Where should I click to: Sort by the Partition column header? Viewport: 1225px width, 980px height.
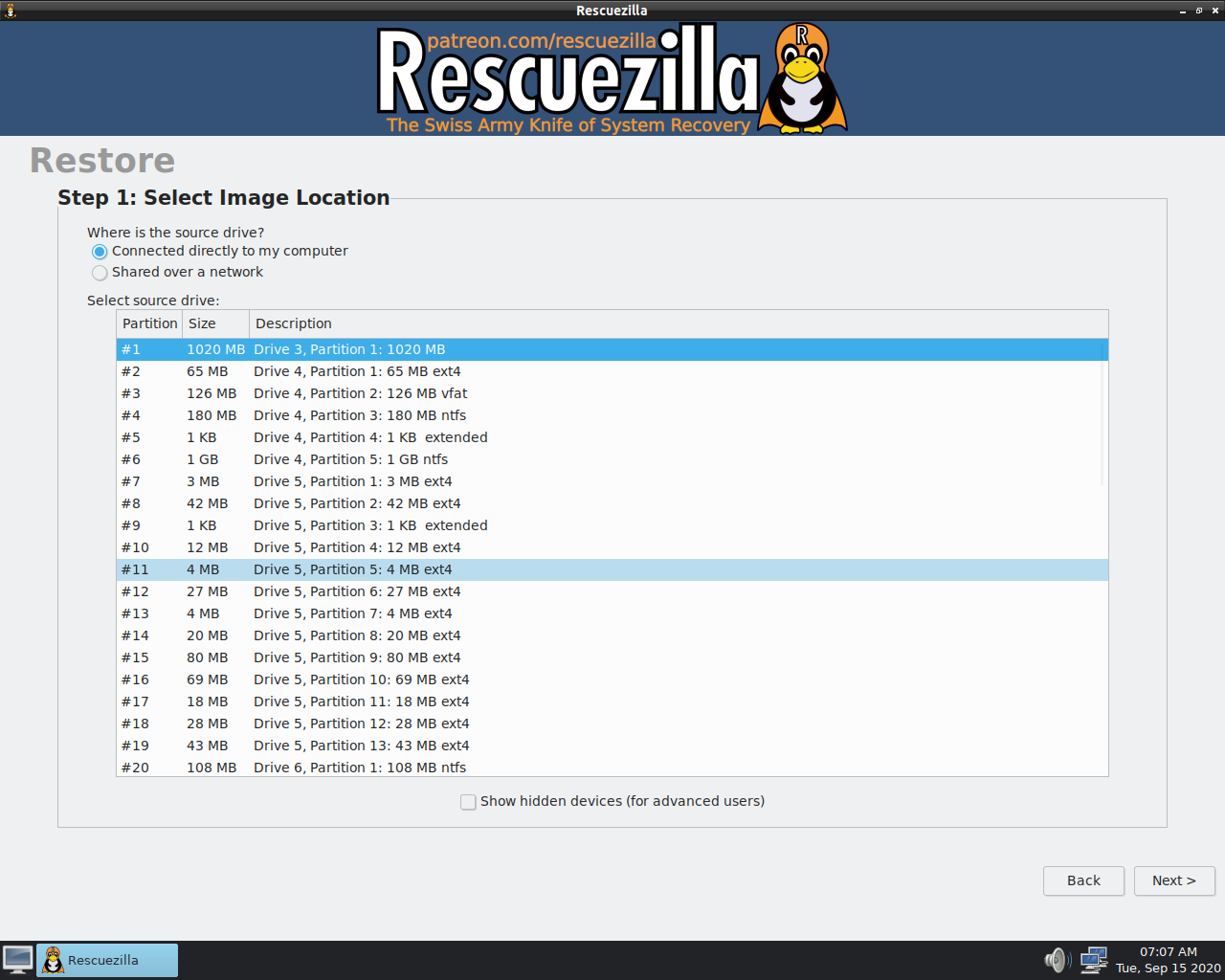click(149, 323)
